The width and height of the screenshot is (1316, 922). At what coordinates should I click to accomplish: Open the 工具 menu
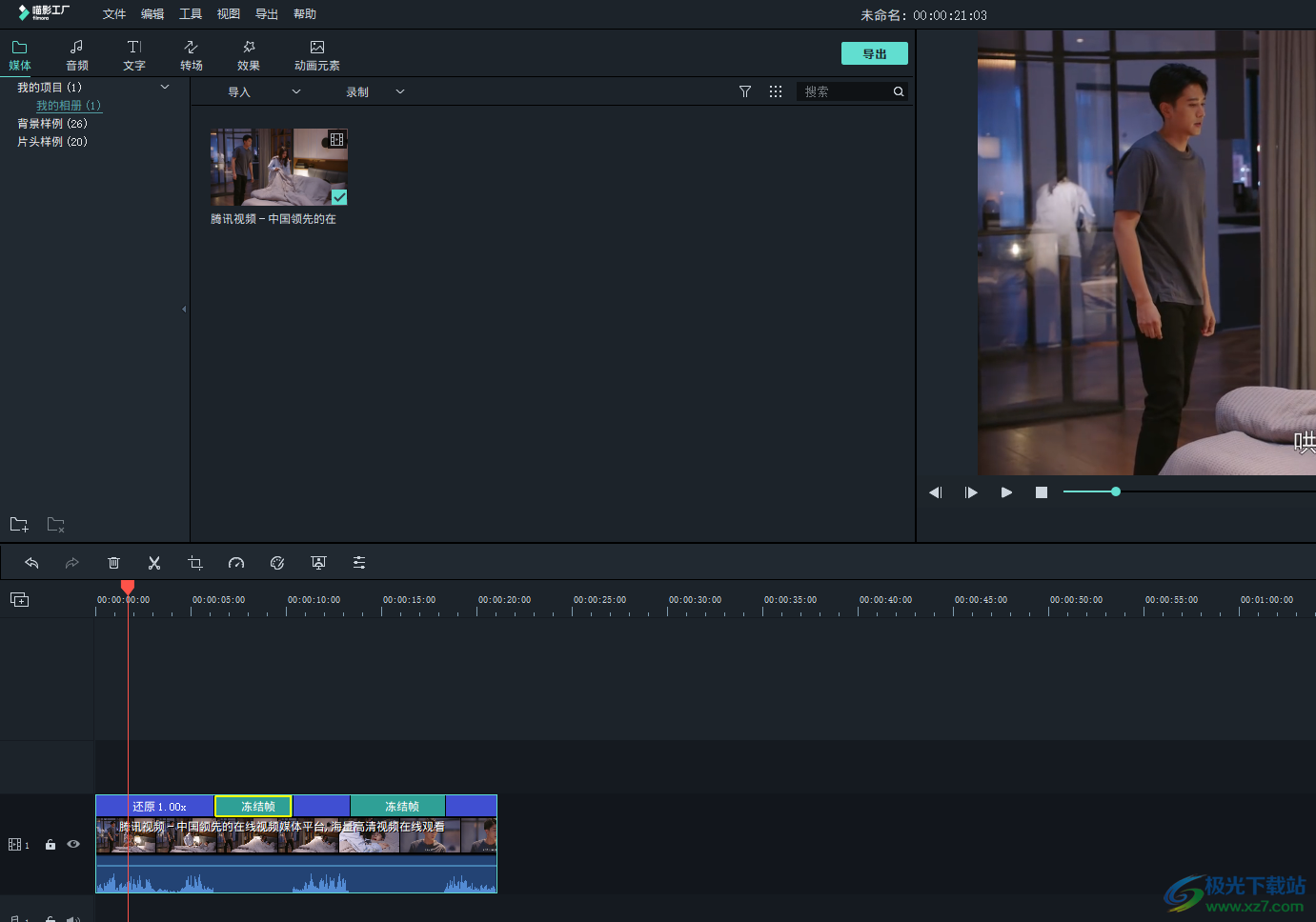191,14
